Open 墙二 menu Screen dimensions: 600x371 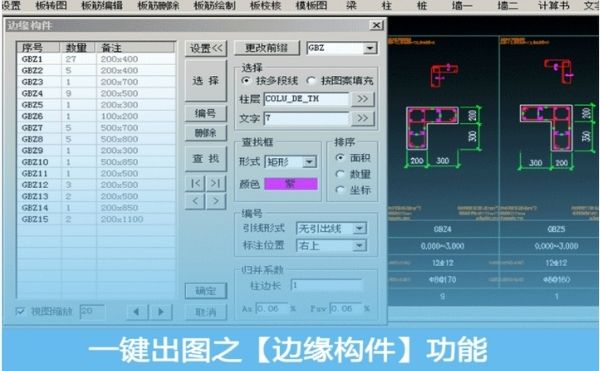click(x=507, y=5)
